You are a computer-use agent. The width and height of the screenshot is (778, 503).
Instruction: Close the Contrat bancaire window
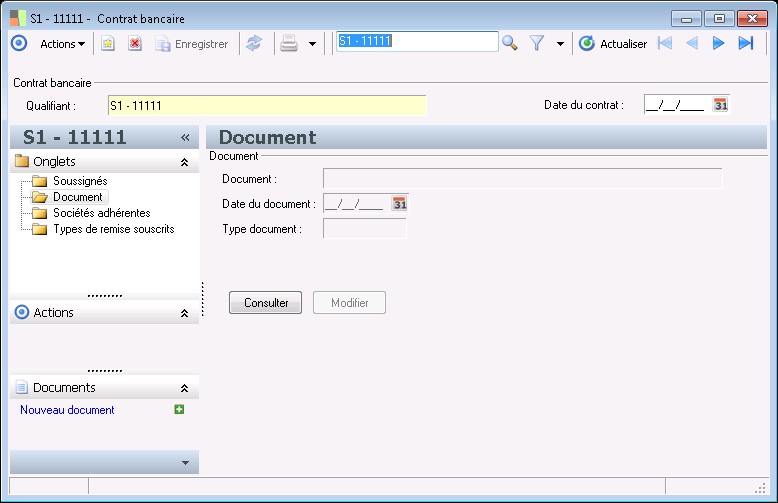pos(752,19)
